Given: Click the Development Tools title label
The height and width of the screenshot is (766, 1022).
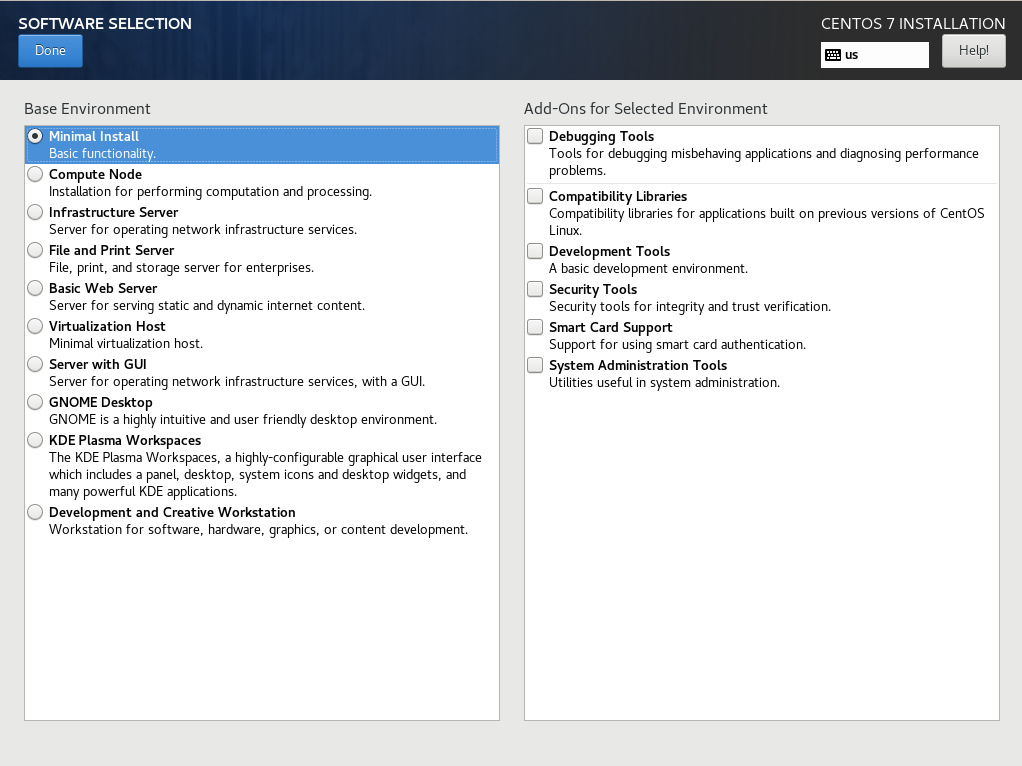Looking at the screenshot, I should coord(609,252).
